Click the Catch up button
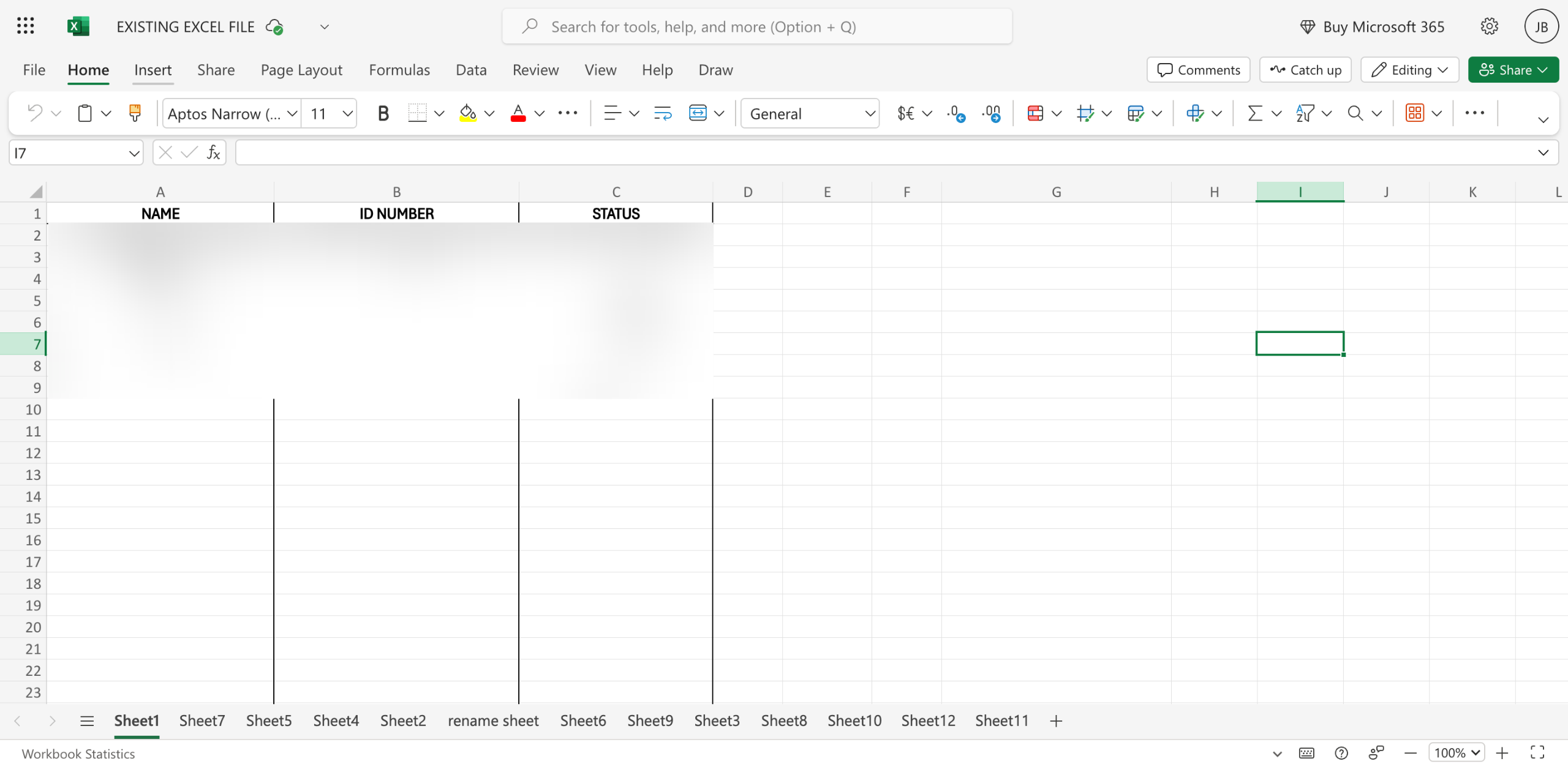The width and height of the screenshot is (1568, 764). coord(1305,70)
